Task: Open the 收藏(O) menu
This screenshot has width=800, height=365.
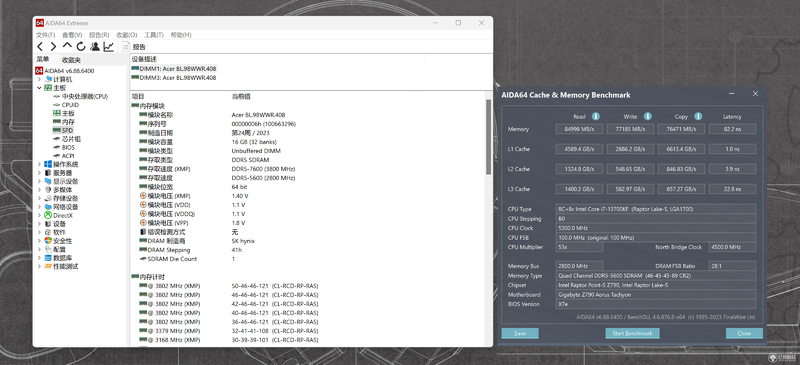Action: [127, 35]
